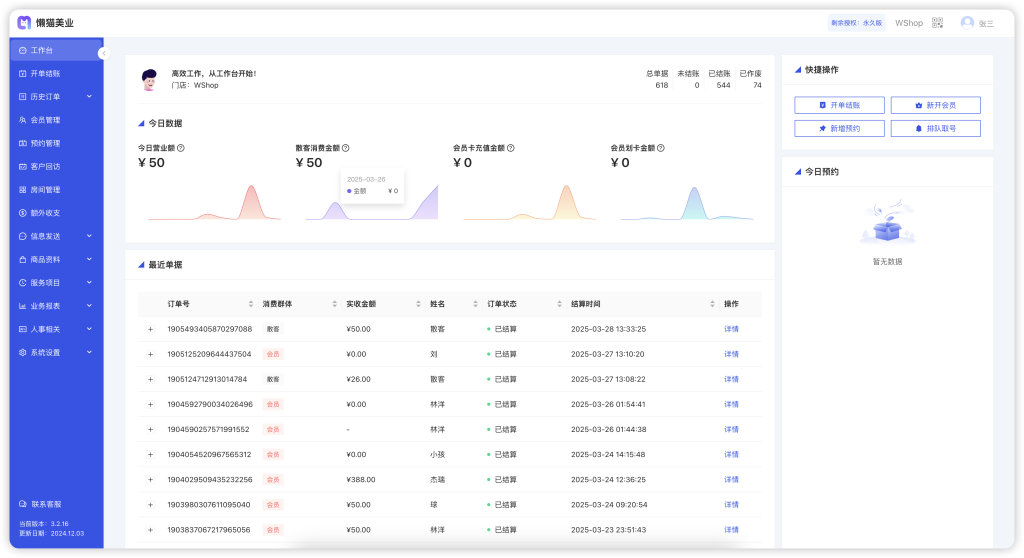Image resolution: width=1024 pixels, height=558 pixels.
Task: Sort the table by 结算时间
Action: 712,304
